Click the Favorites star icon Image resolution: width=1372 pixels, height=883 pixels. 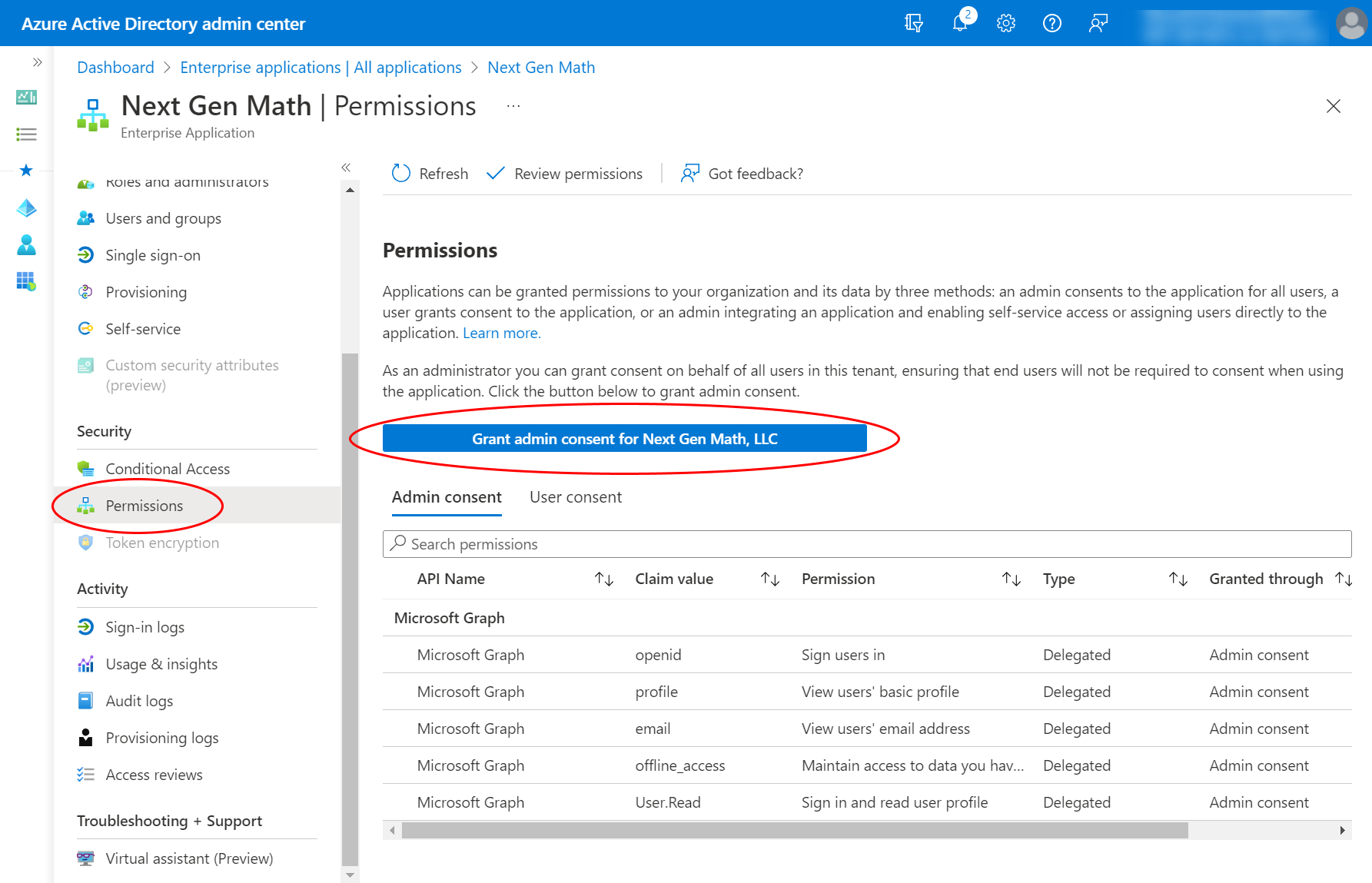click(x=26, y=170)
